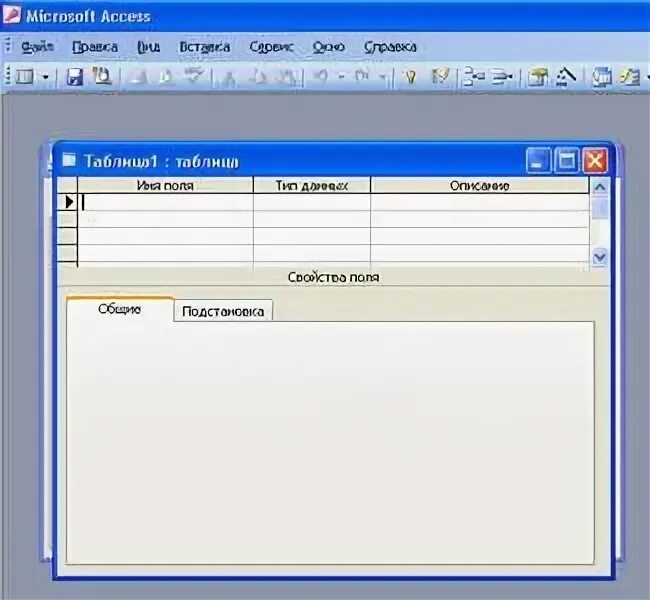650x600 pixels.
Task: Open the Properties sheet icon
Action: 538,77
